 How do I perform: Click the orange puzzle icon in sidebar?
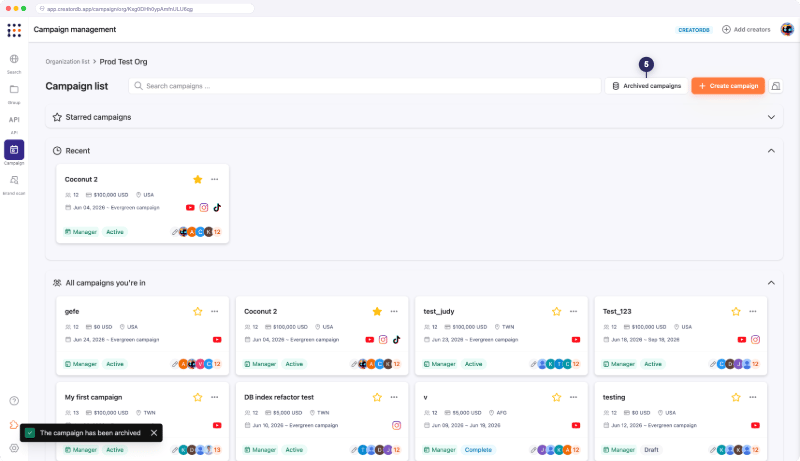[x=14, y=425]
